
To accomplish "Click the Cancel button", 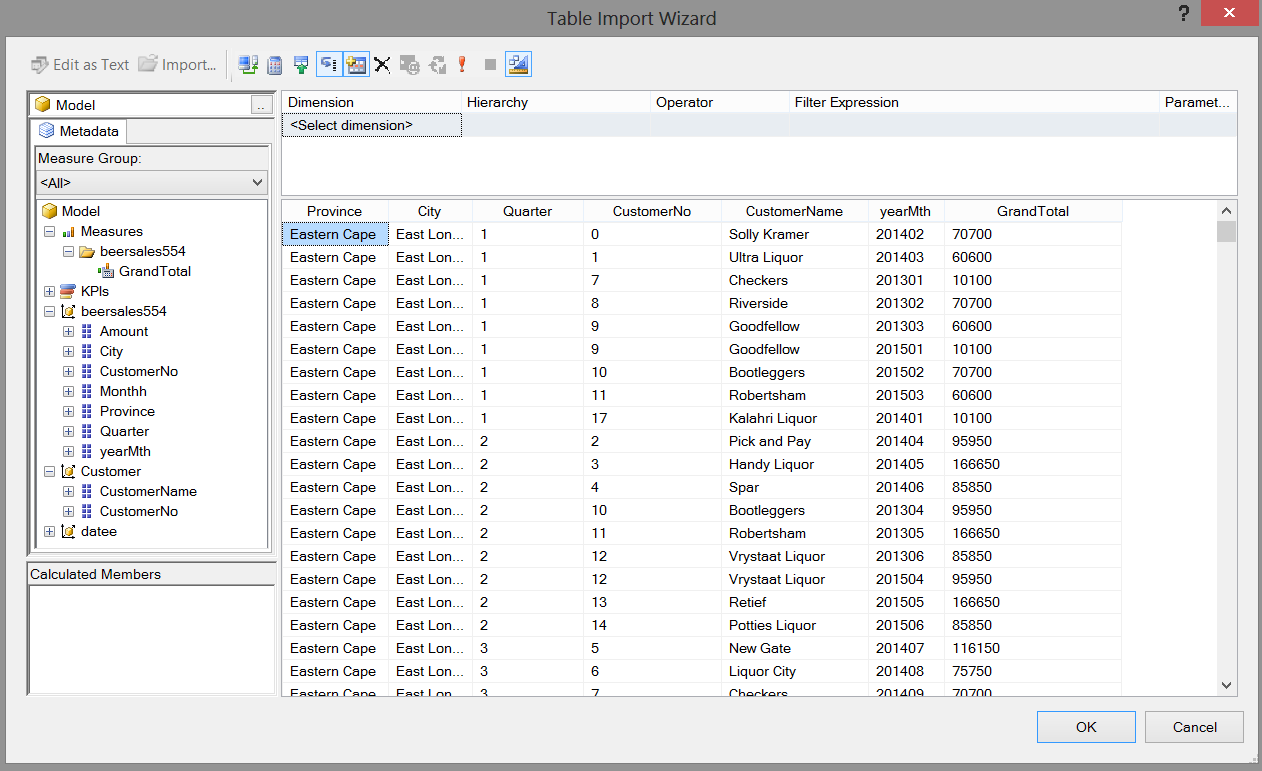I will pos(1194,727).
